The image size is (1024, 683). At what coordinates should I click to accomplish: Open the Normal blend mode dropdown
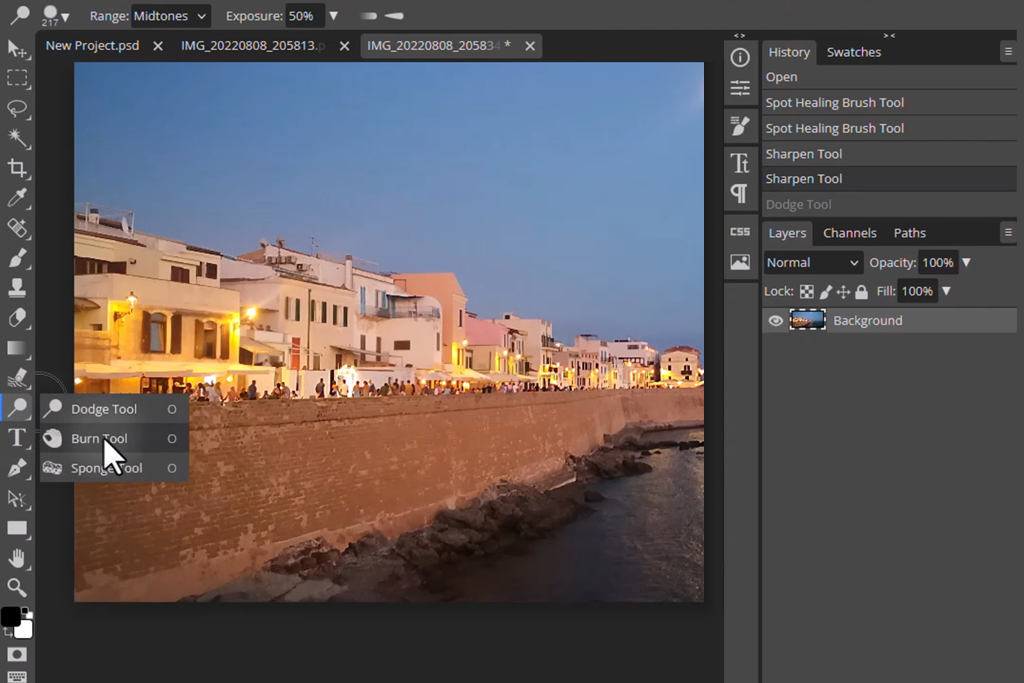(812, 263)
